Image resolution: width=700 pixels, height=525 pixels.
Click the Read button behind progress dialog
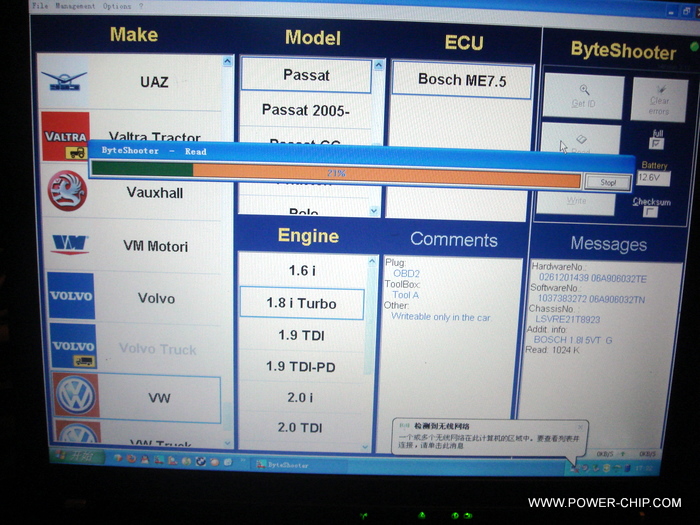click(580, 140)
